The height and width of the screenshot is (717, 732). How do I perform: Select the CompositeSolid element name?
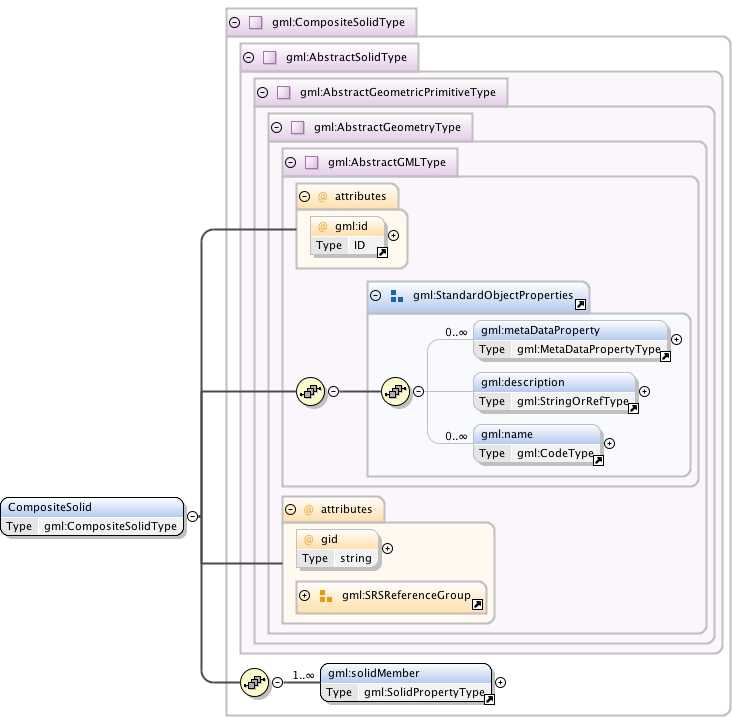(x=50, y=507)
